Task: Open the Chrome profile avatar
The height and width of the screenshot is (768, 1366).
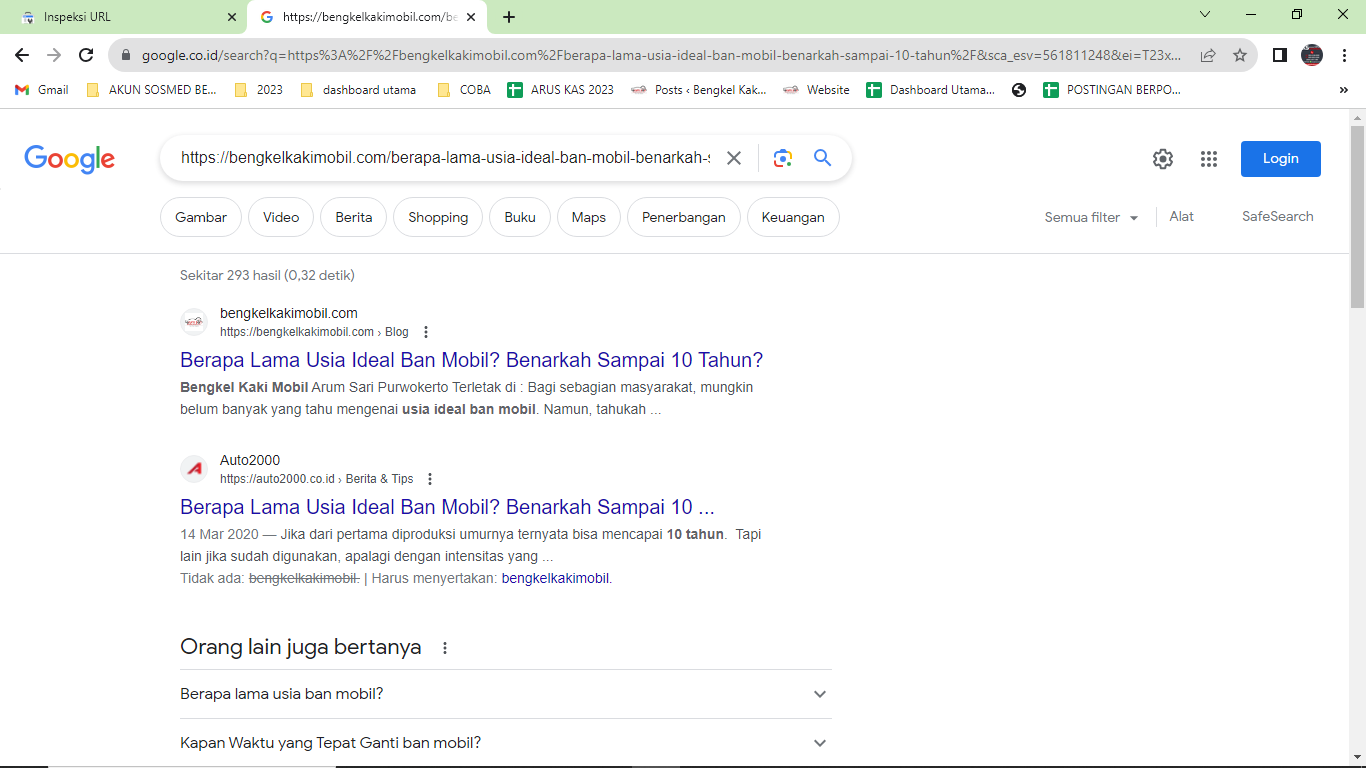Action: (x=1312, y=55)
